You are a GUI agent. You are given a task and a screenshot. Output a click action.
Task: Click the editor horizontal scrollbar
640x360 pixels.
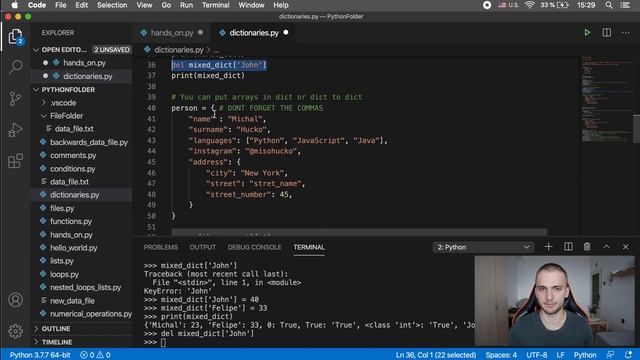click(x=359, y=232)
